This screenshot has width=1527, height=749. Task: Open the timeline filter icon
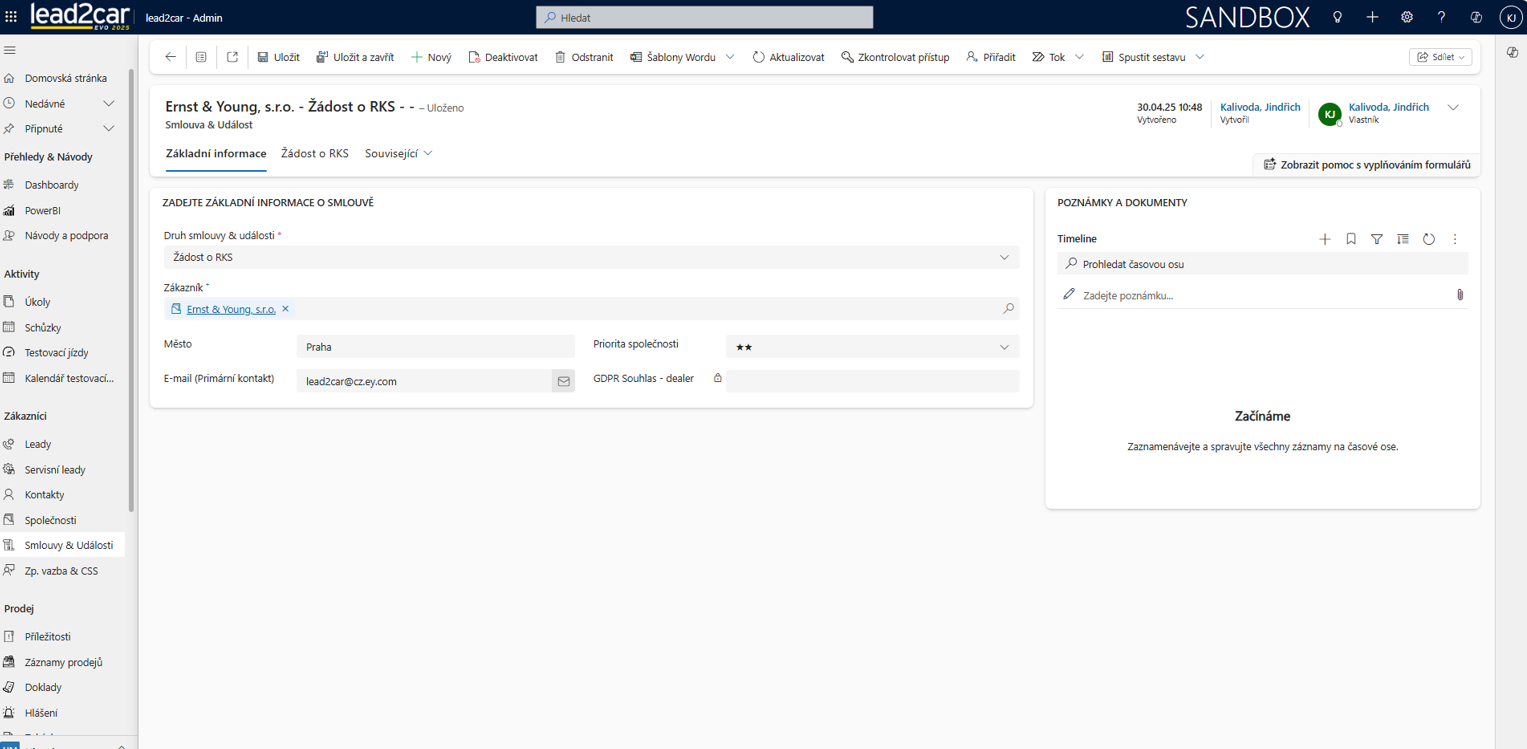(1377, 239)
